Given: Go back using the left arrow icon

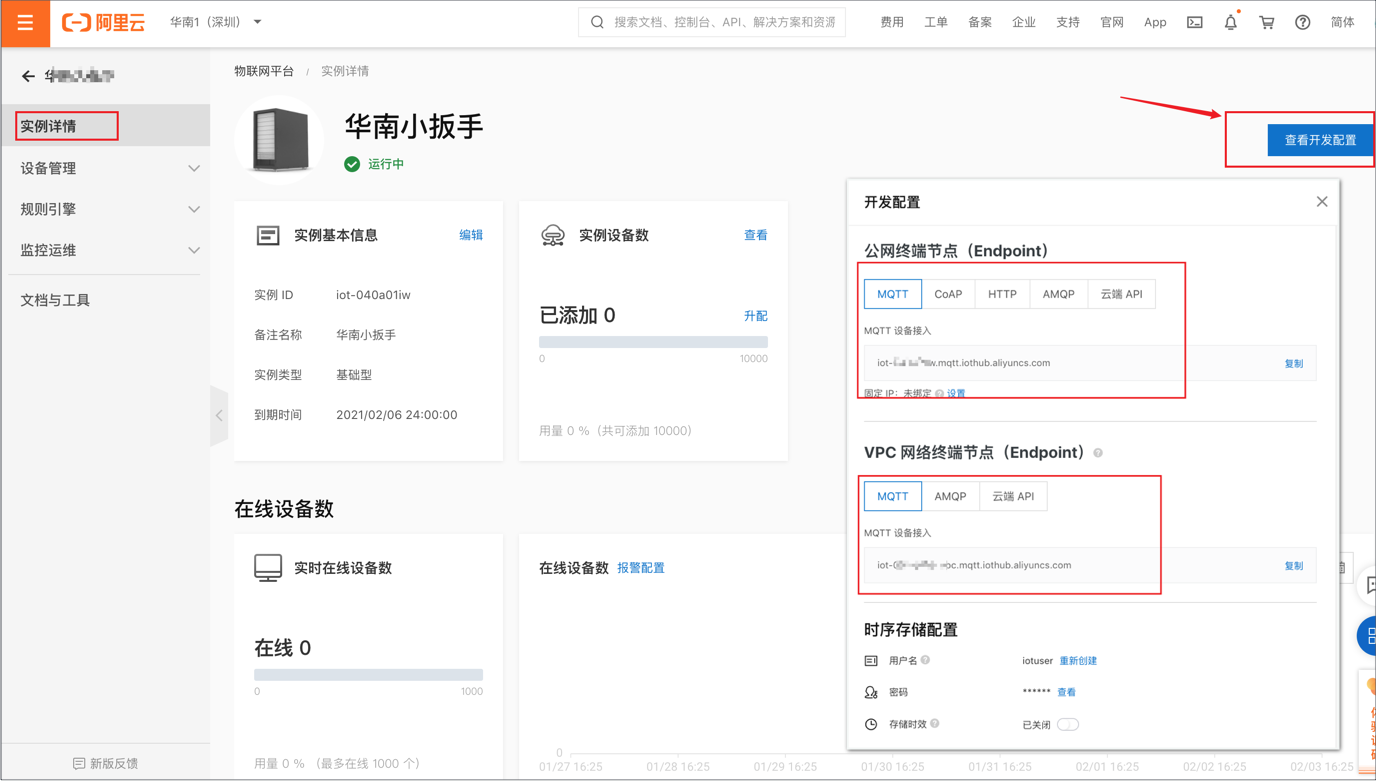Looking at the screenshot, I should point(28,76).
